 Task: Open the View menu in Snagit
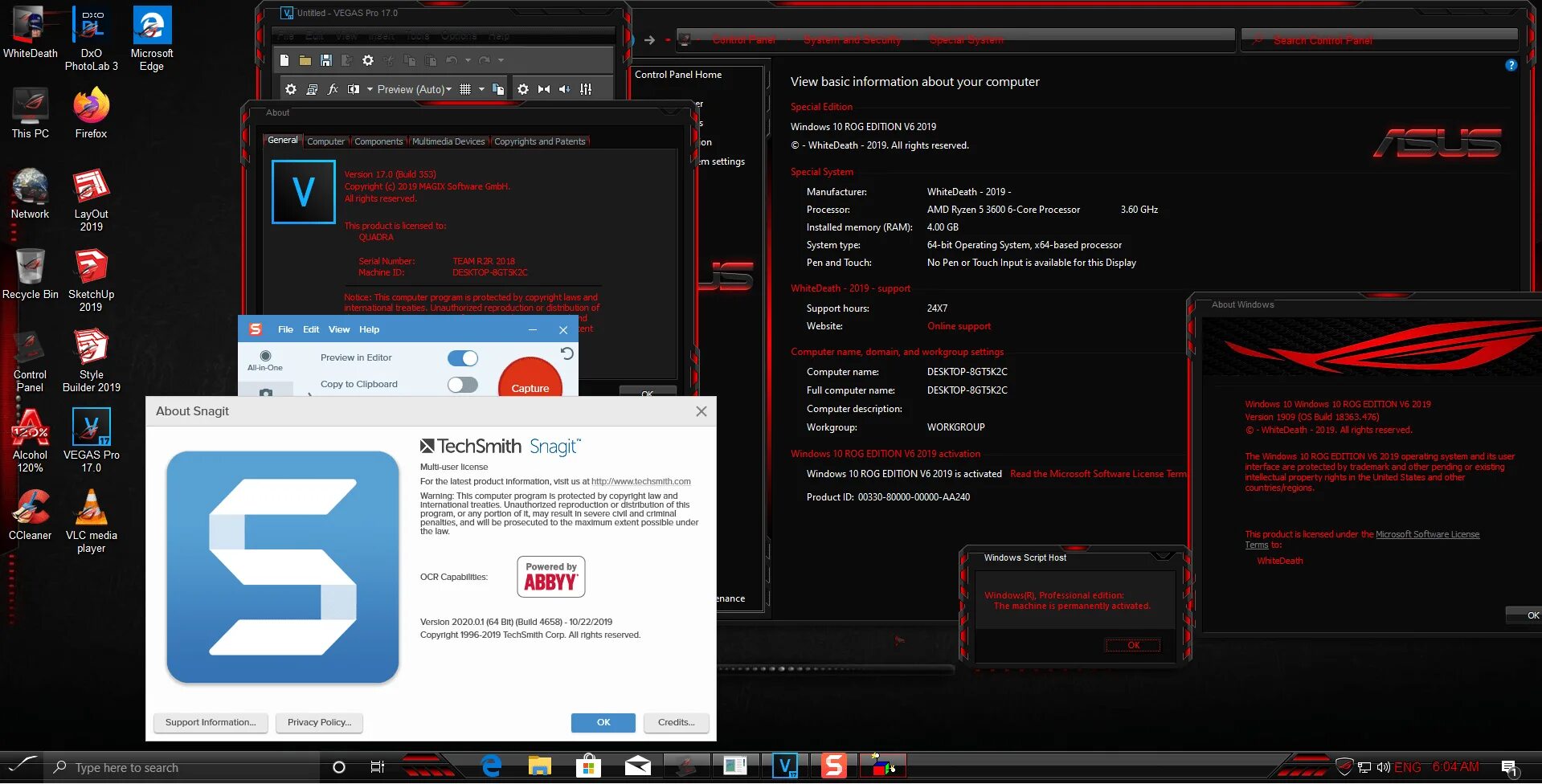coord(339,329)
